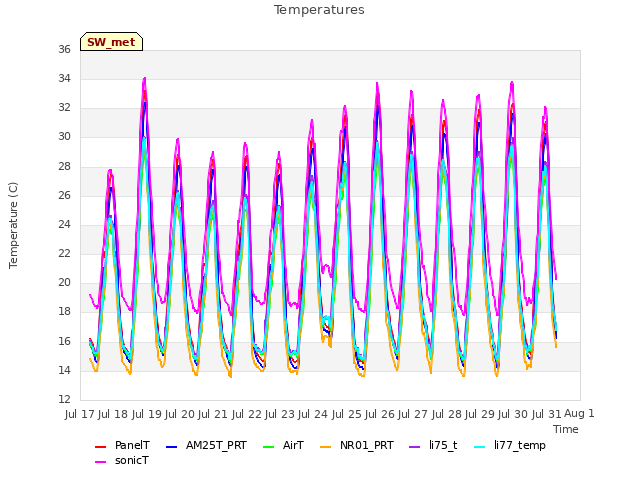
Task: Click the 18 y-axis tick label
Action: [x=64, y=312]
